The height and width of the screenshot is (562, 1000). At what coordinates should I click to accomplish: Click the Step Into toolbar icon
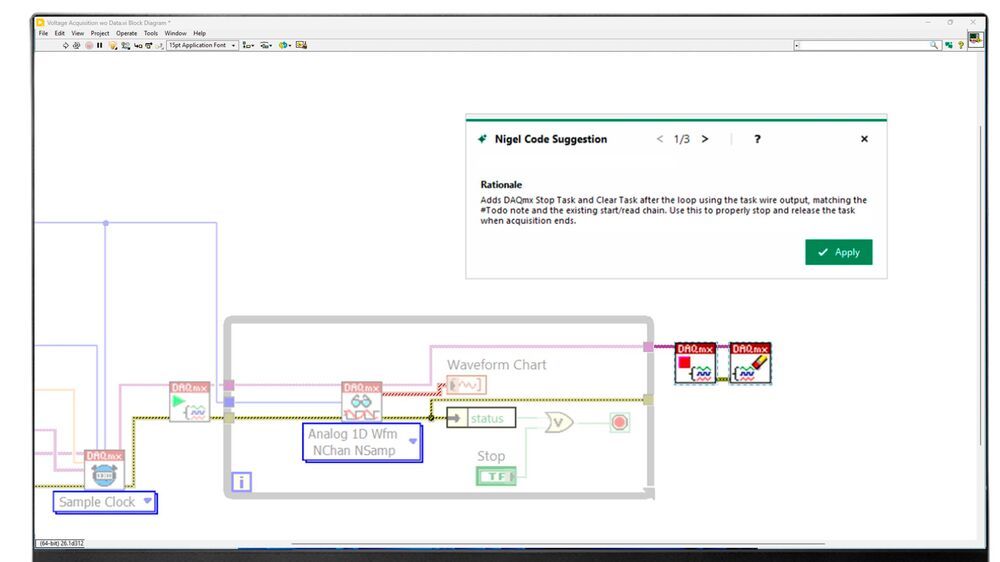137,45
